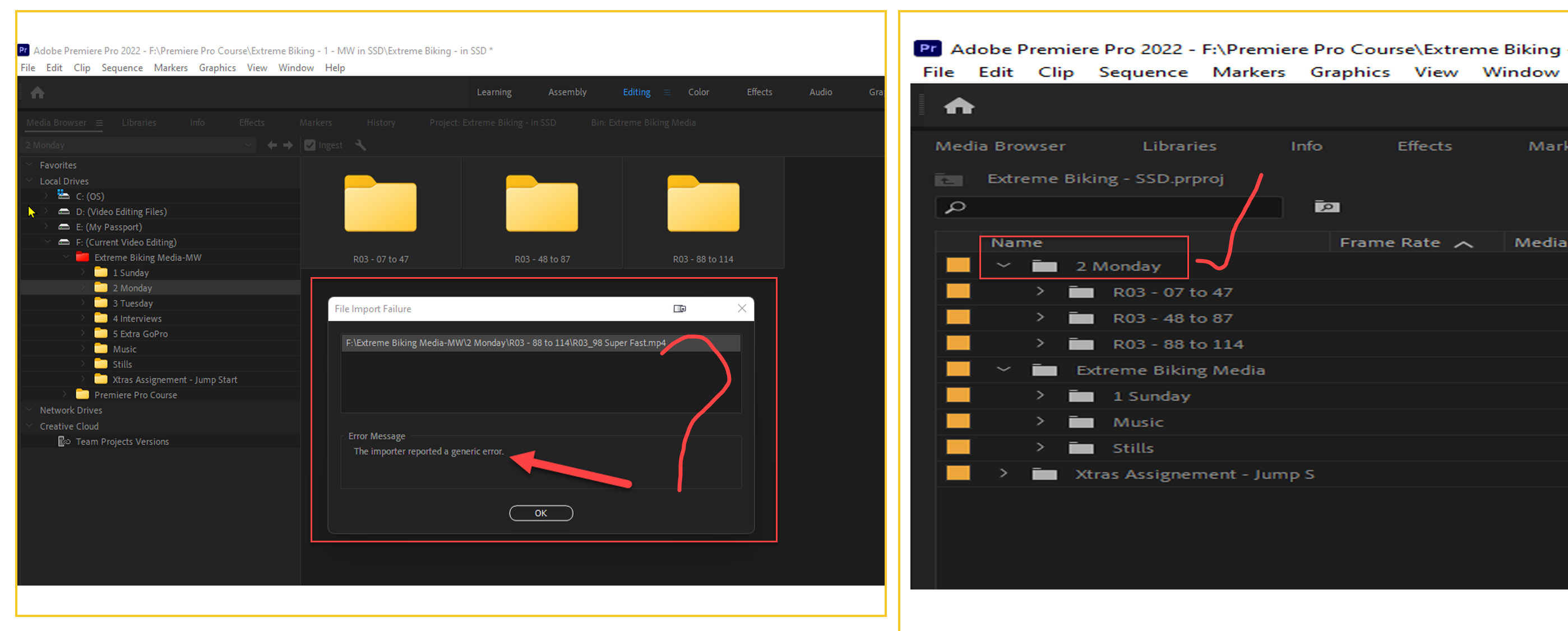Viewport: 1568px width, 631px height.
Task: Click the back navigation arrow in Media Browser
Action: tap(272, 145)
